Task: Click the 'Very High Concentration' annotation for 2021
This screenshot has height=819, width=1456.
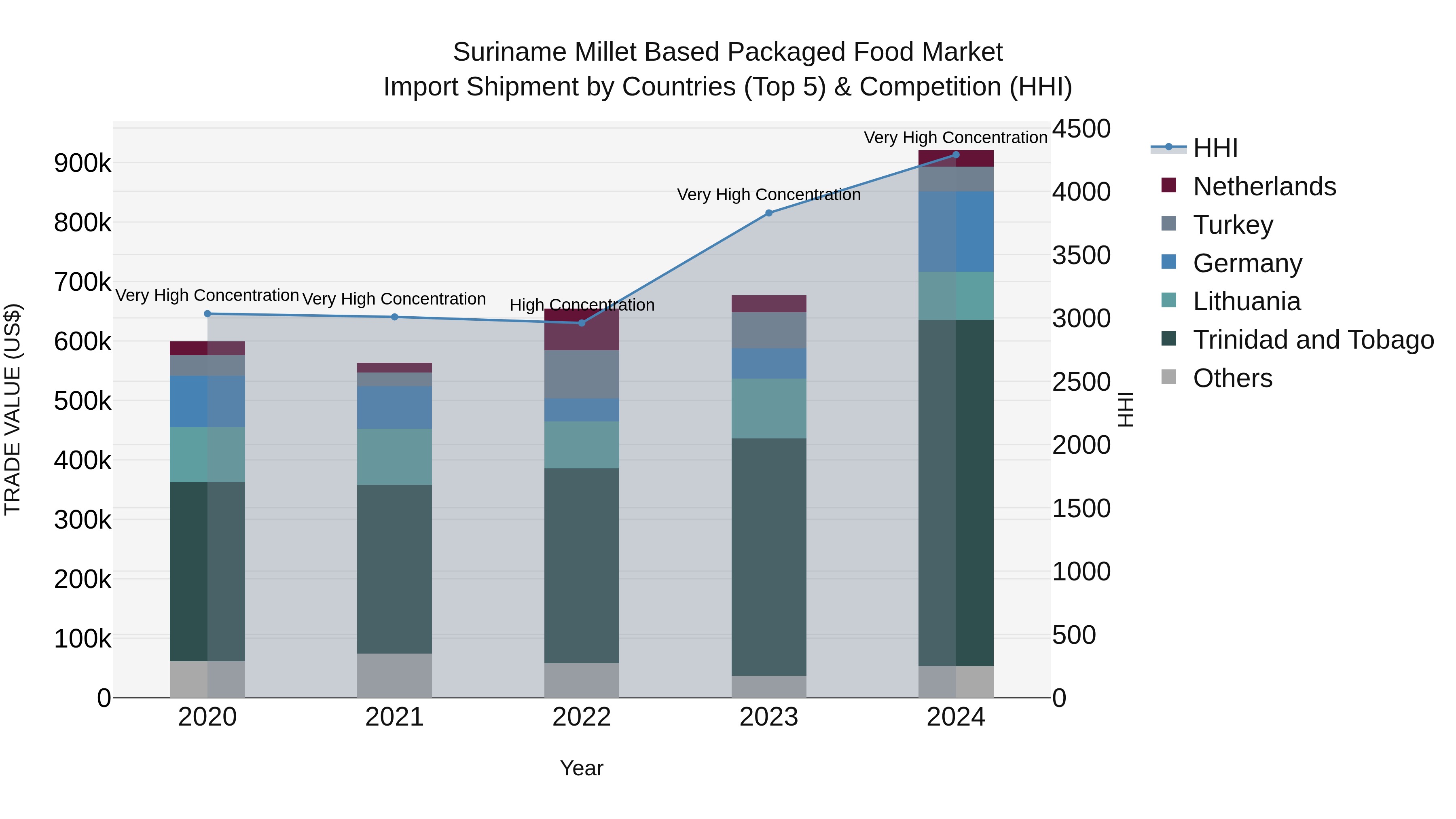Action: [394, 299]
